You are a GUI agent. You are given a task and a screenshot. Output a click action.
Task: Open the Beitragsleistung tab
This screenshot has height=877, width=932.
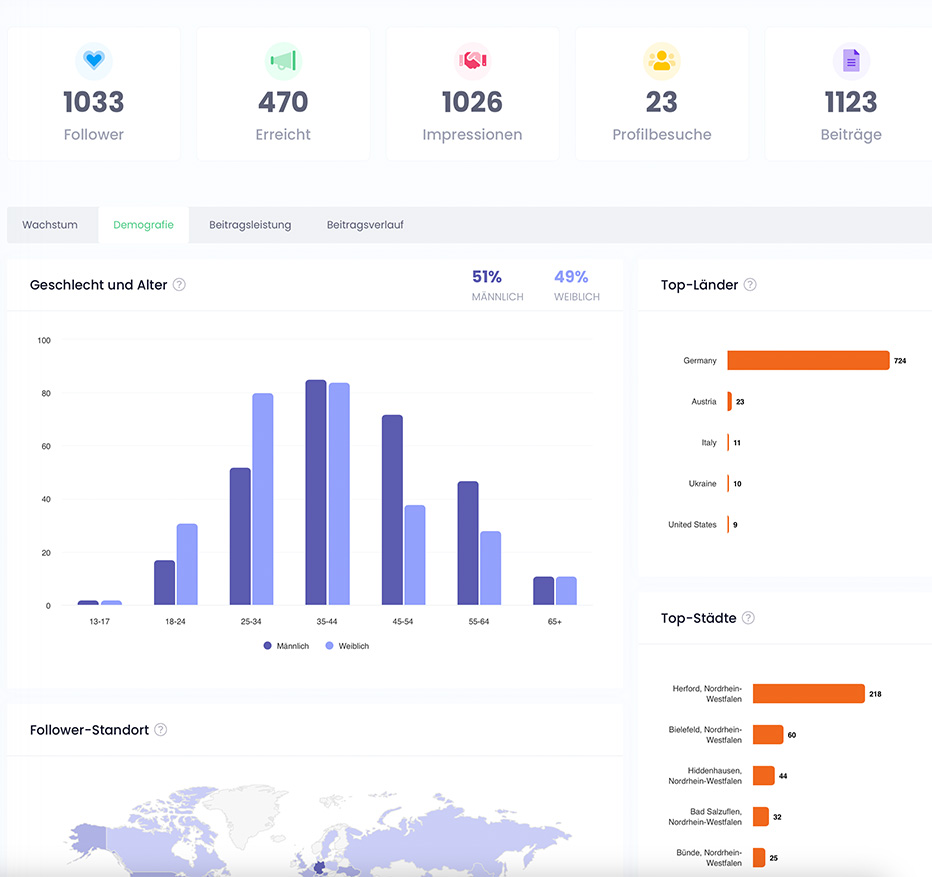point(250,225)
